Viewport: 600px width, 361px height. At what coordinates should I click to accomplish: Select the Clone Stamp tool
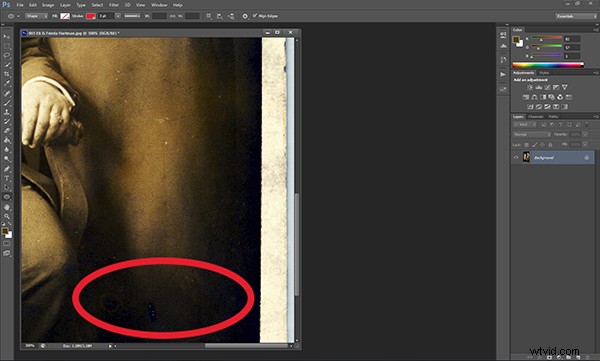coord(7,112)
